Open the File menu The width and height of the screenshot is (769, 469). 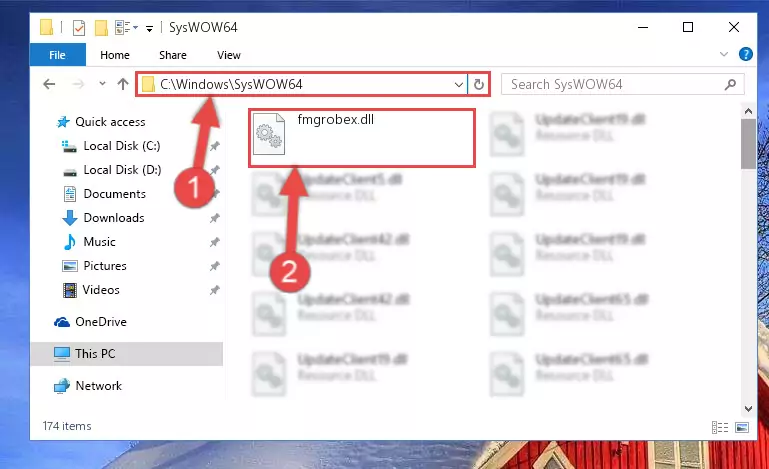pos(57,55)
